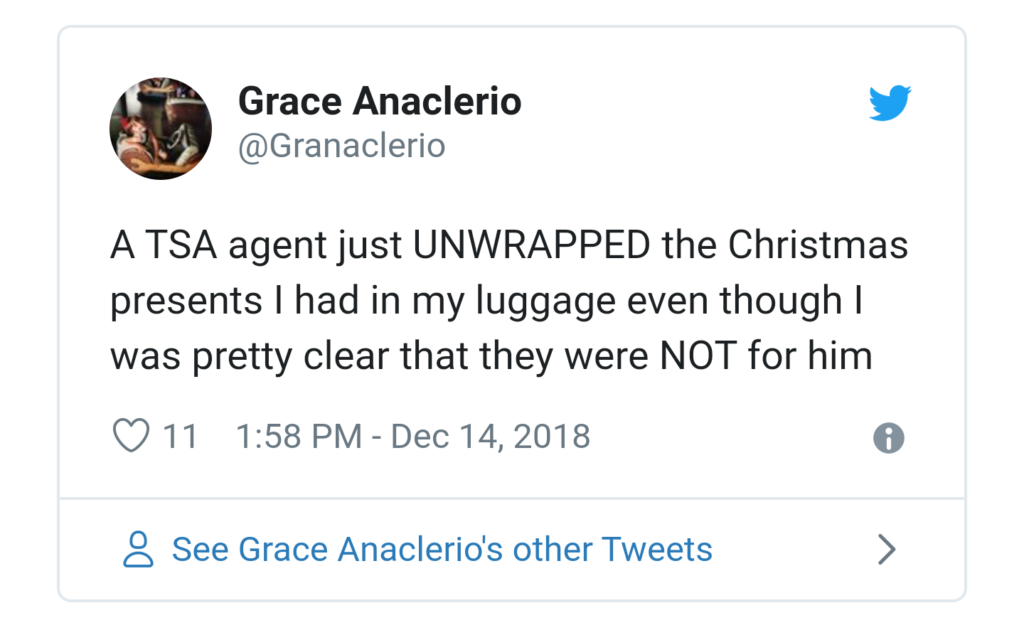Click the Twitter bird logo
This screenshot has height=630, width=1024.
click(x=889, y=102)
